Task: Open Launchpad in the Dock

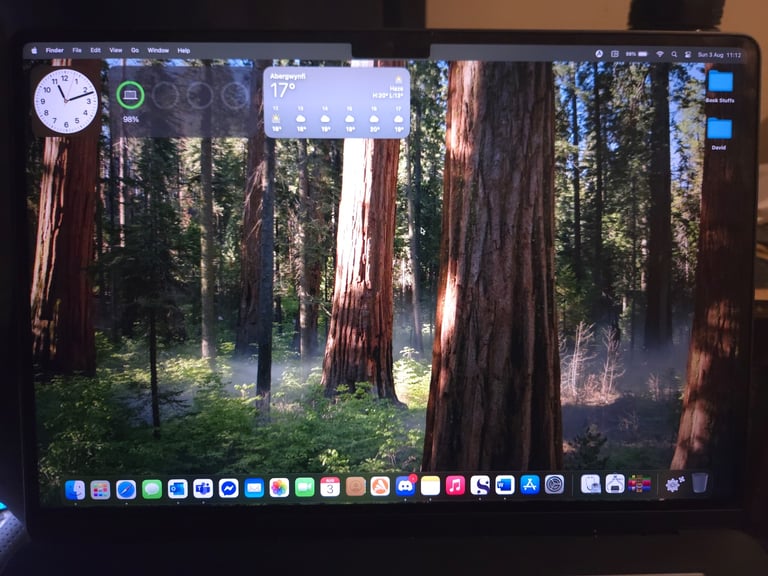Action: click(100, 489)
